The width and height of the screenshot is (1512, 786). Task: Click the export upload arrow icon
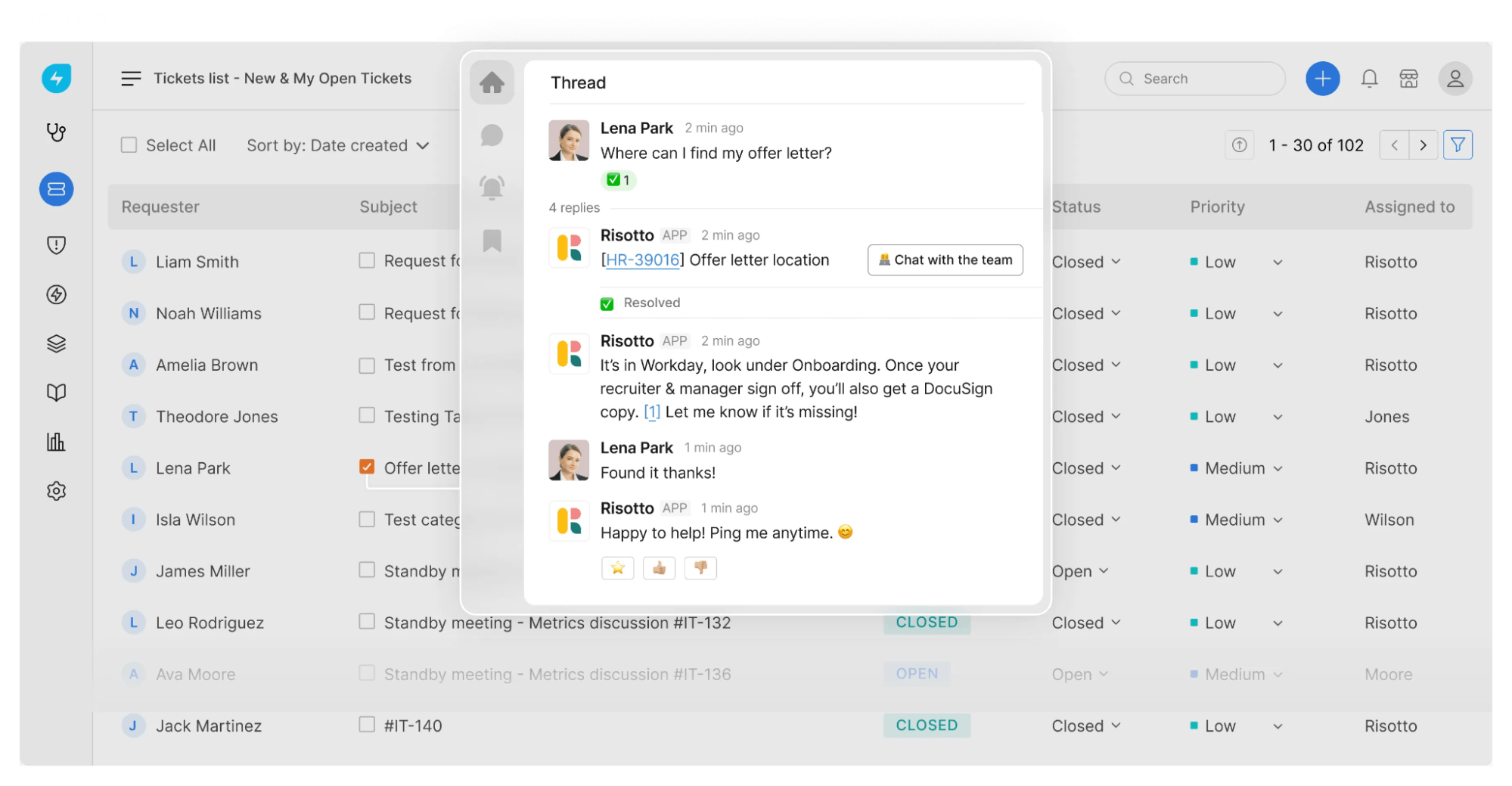1239,144
